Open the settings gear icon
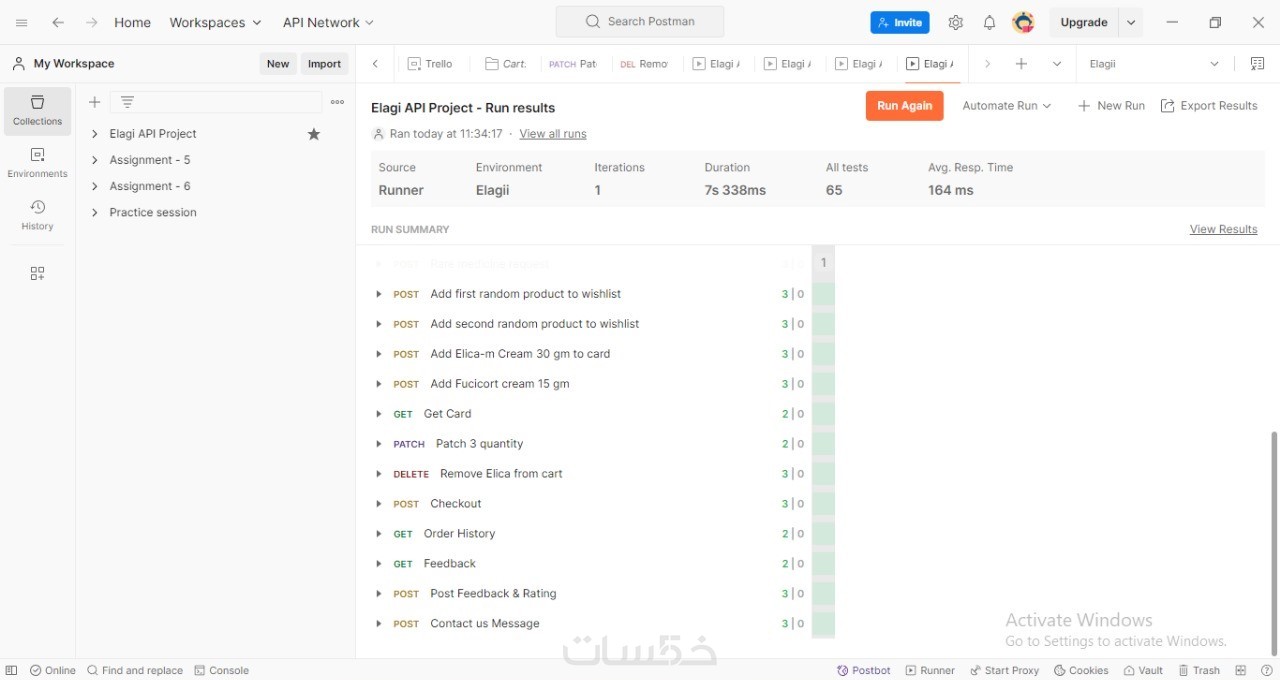 tap(956, 22)
